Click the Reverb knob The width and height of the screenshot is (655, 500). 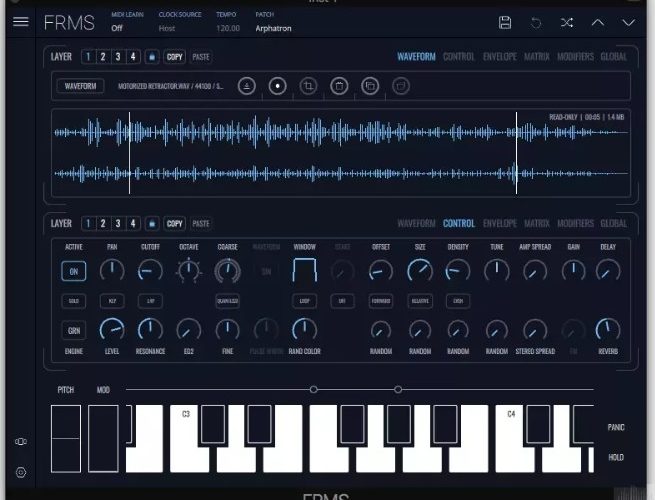[x=608, y=330]
